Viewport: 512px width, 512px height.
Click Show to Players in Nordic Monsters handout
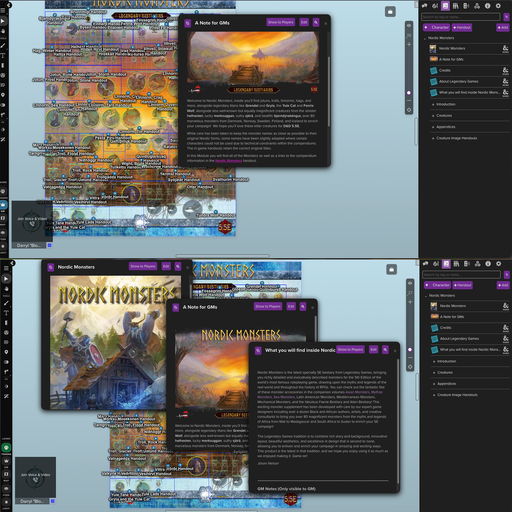143,266
